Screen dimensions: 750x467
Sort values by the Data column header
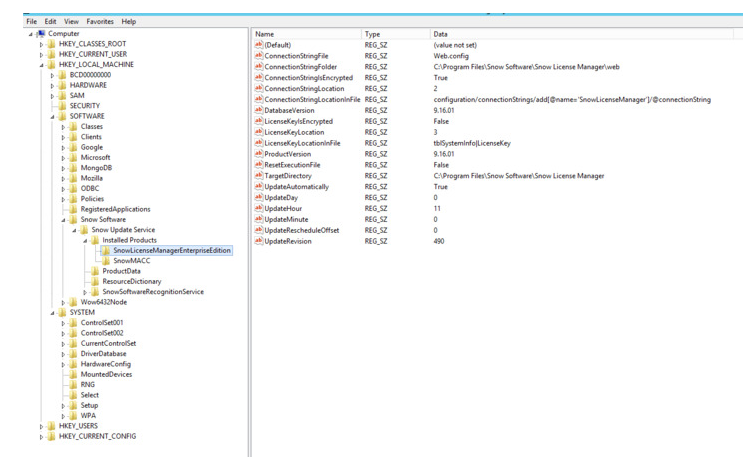coord(581,34)
